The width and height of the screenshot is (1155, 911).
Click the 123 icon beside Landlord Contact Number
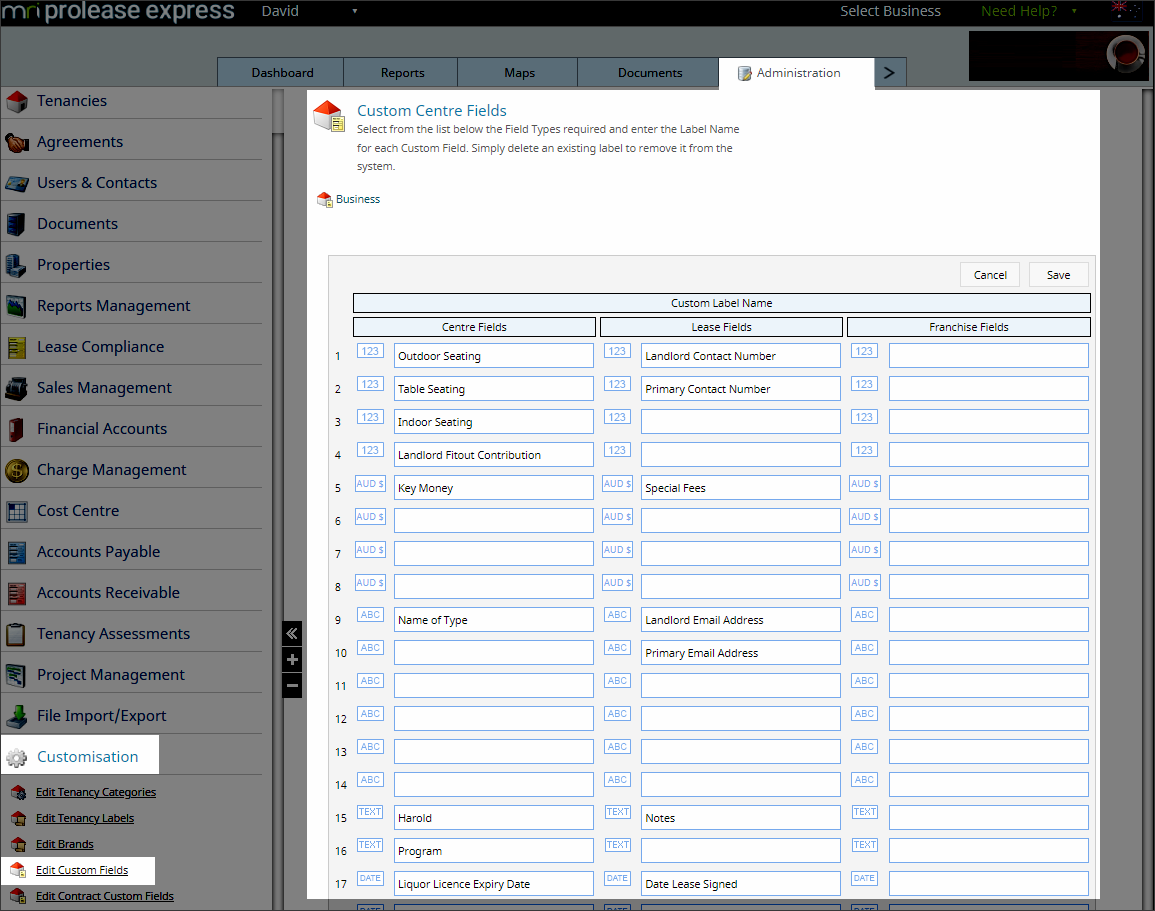617,351
